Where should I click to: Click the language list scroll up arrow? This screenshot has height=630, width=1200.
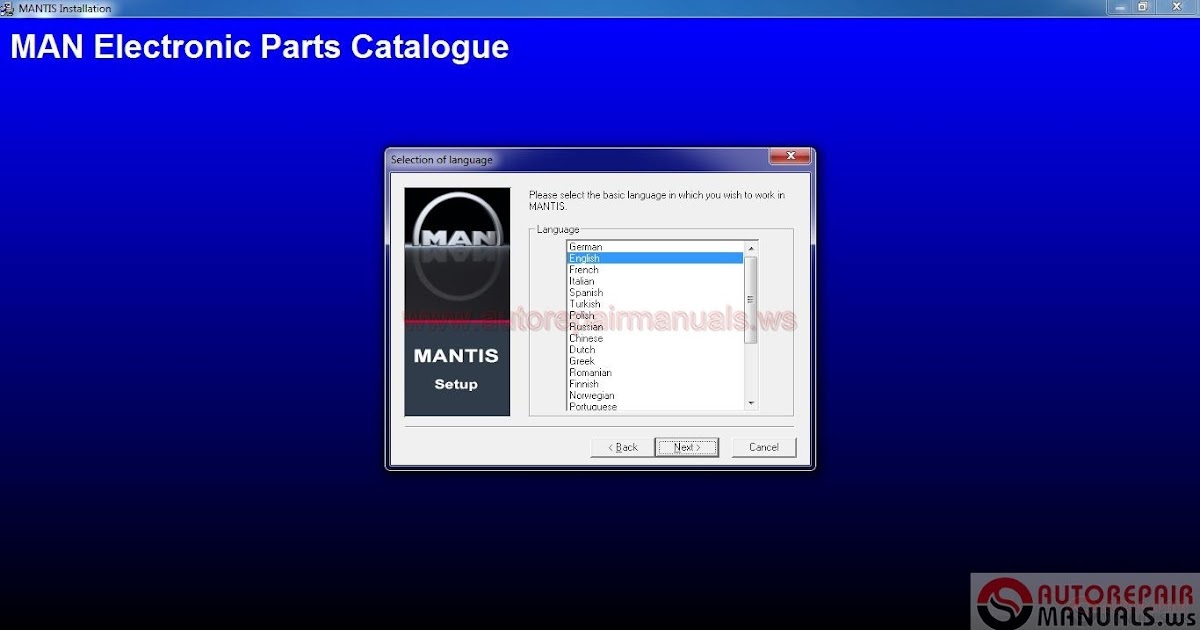[x=751, y=247]
